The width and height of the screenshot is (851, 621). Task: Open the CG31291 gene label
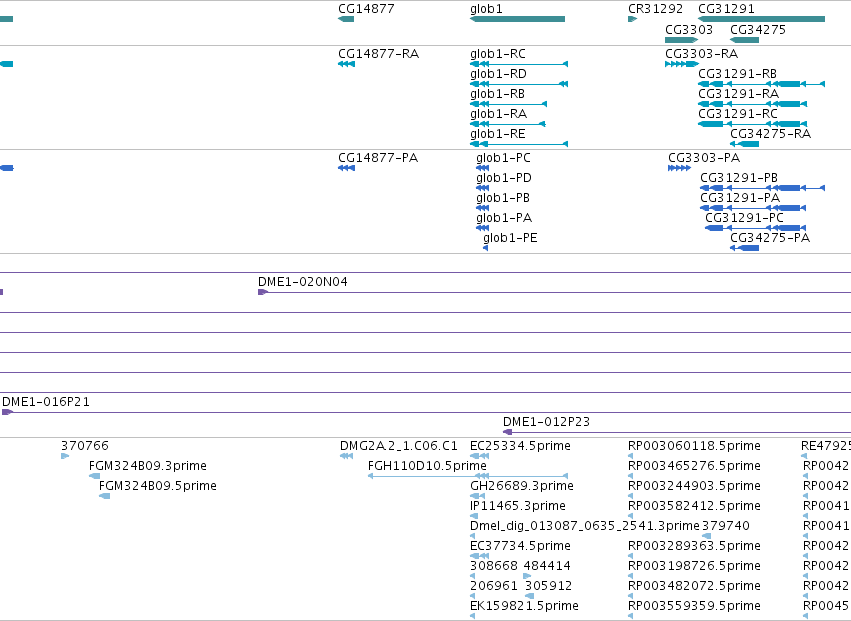pos(726,9)
